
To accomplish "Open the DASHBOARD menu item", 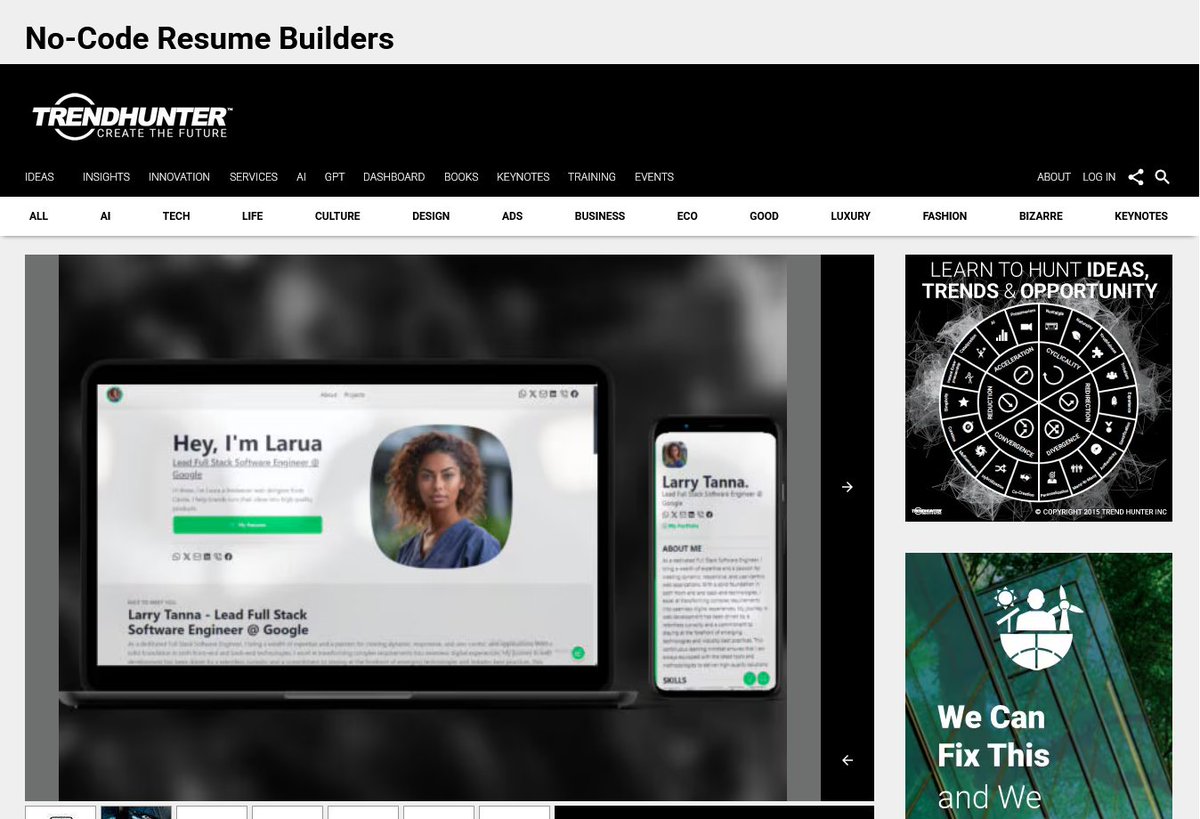I will (x=394, y=177).
